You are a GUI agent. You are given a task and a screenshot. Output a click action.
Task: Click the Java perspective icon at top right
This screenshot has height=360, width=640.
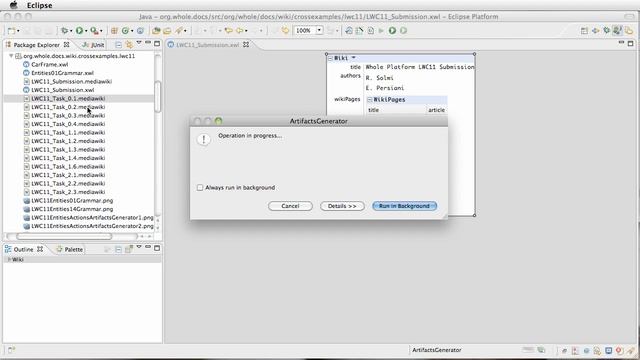(618, 31)
